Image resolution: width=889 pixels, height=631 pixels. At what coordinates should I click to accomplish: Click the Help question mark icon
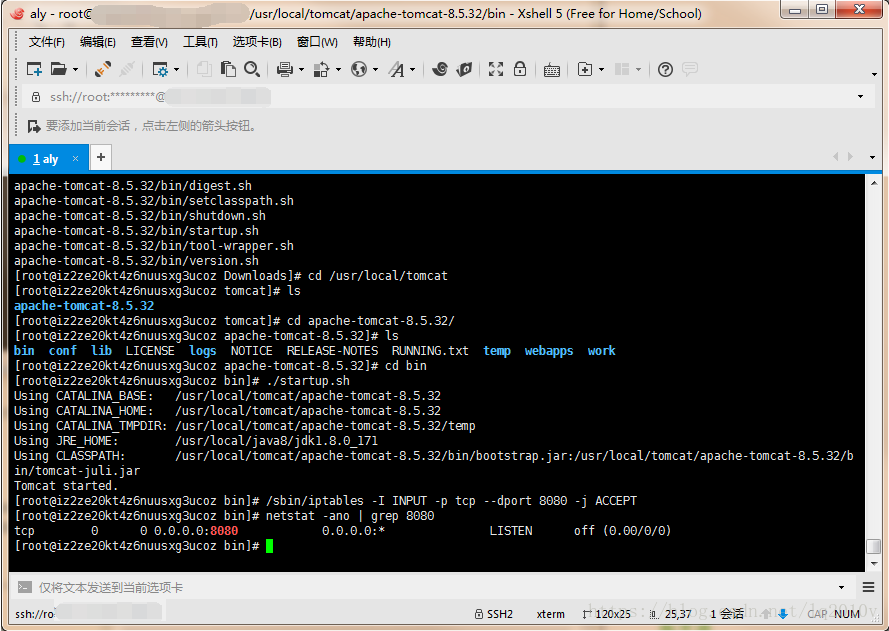point(665,69)
